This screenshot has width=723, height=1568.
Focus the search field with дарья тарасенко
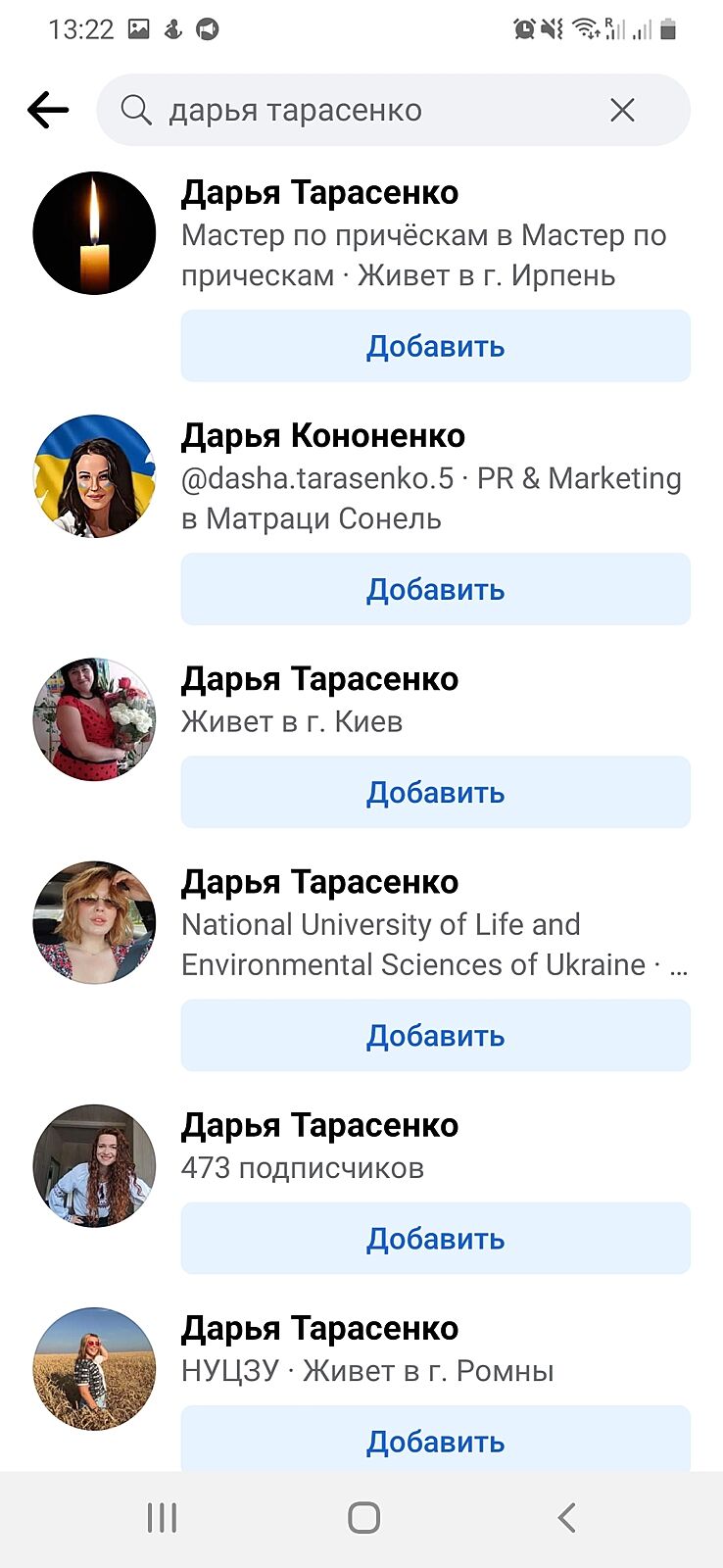(372, 110)
